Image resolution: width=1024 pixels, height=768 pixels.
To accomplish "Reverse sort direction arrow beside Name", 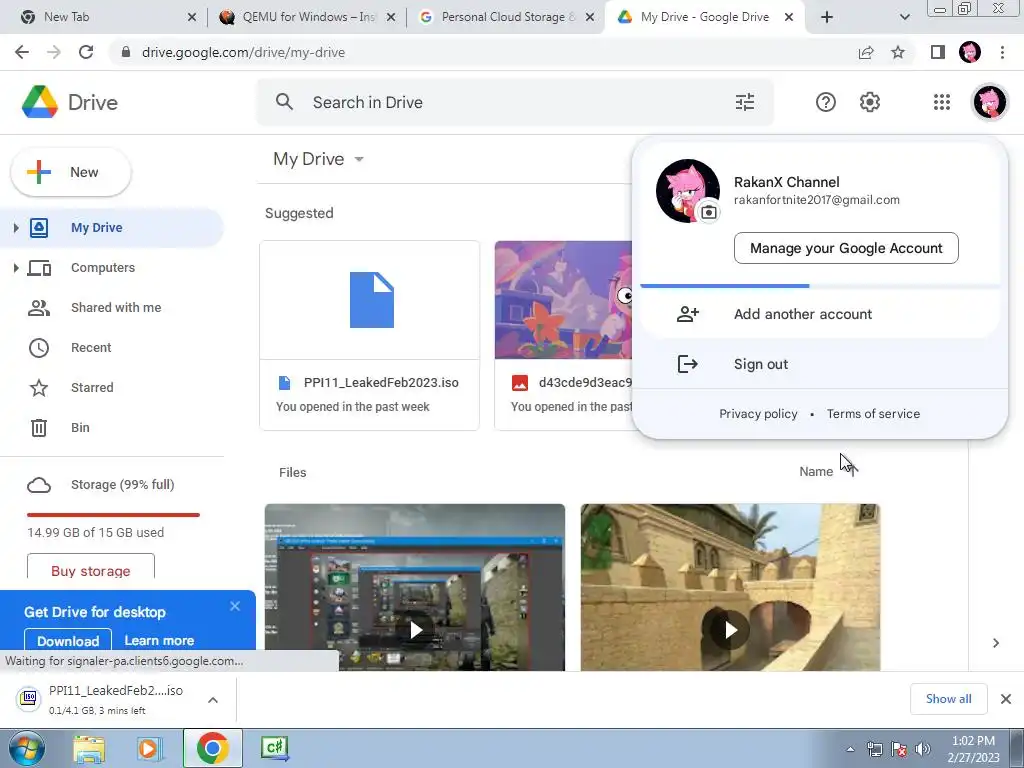I will pyautogui.click(x=852, y=472).
